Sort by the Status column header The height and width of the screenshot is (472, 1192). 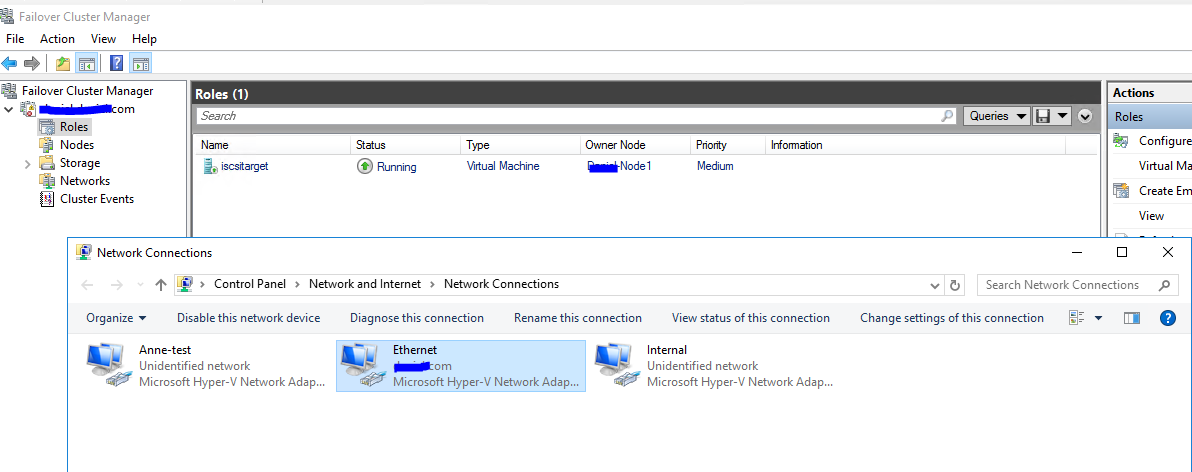click(x=406, y=145)
